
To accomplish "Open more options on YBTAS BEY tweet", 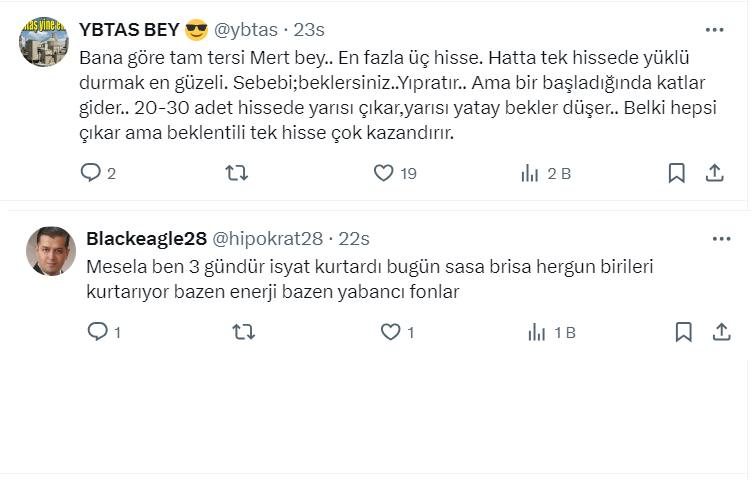I will pos(714,29).
